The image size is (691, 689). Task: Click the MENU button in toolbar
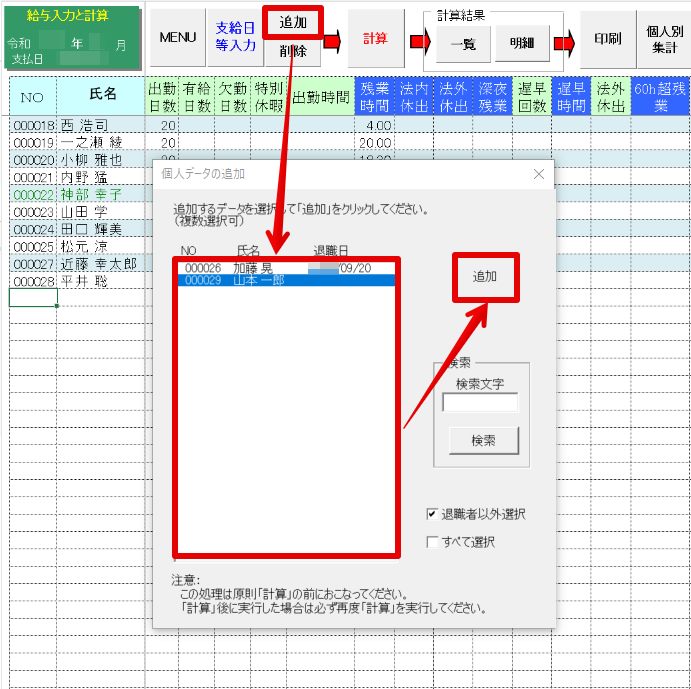point(177,38)
